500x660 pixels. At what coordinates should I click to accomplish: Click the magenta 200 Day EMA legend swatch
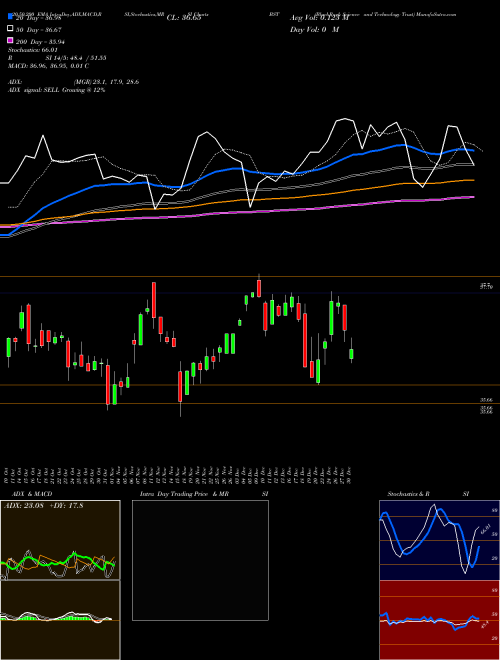pos(10,40)
